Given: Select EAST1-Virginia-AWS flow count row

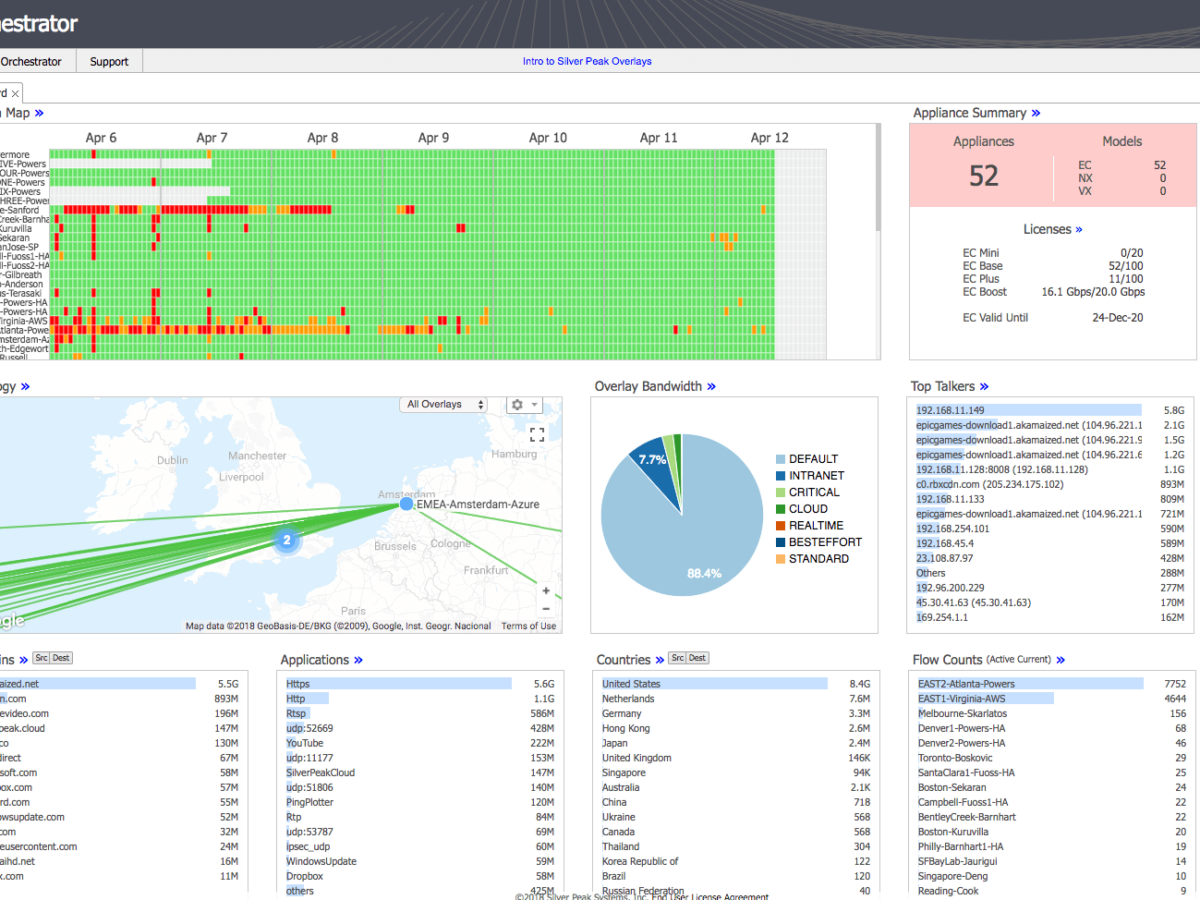Looking at the screenshot, I should pos(1052,699).
